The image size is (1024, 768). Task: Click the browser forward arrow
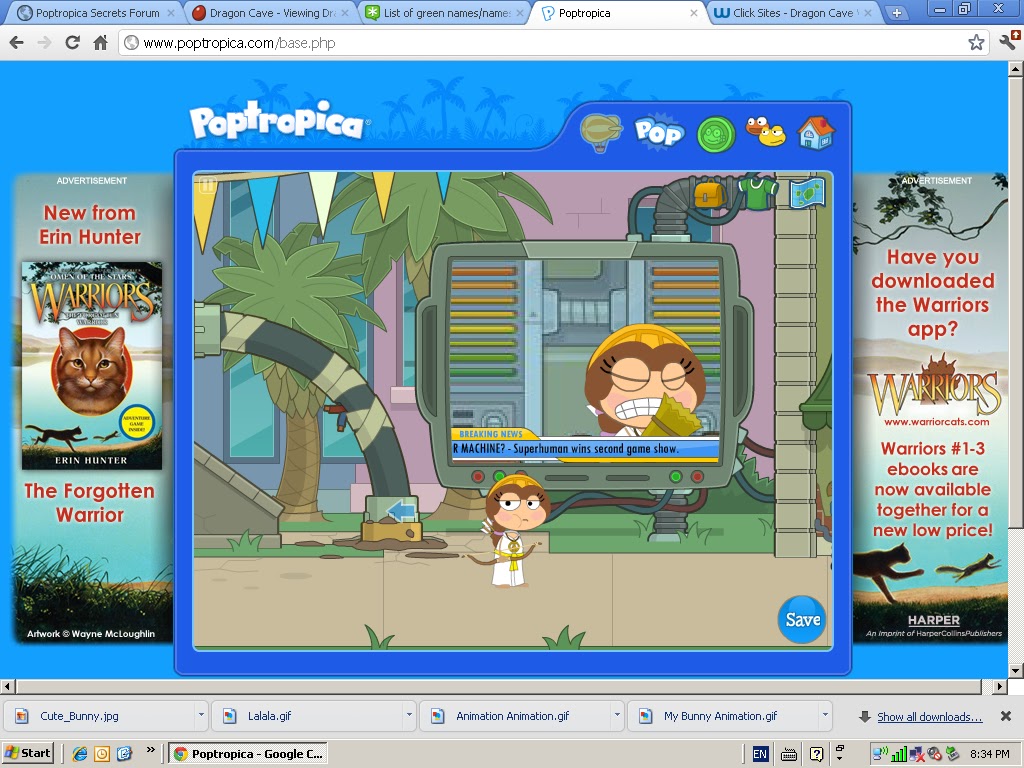(x=44, y=43)
